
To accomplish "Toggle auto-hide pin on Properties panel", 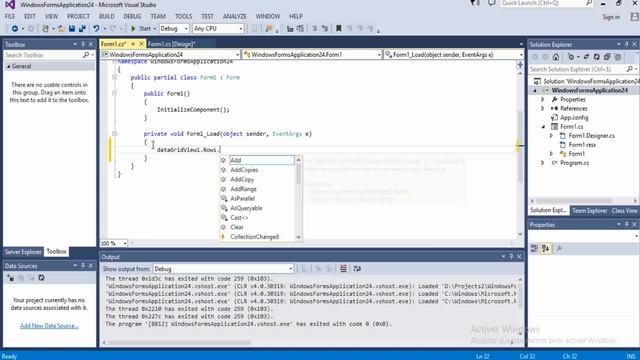I will pyautogui.click(x=627, y=224).
